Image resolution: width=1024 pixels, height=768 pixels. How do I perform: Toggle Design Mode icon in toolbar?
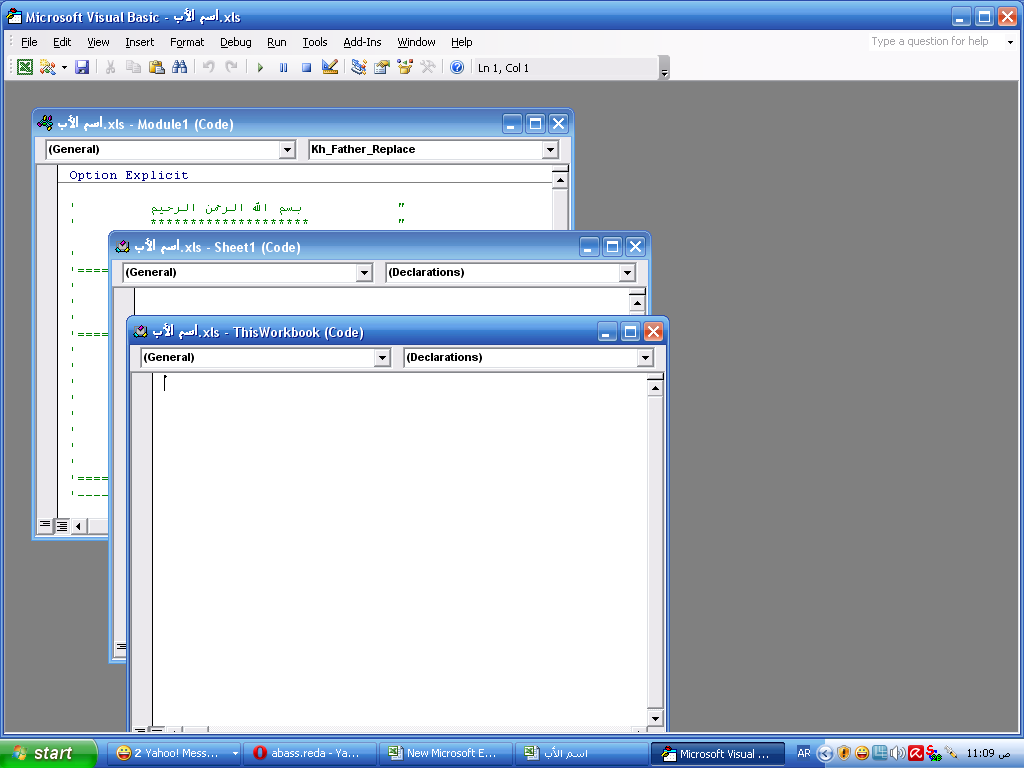click(x=330, y=67)
